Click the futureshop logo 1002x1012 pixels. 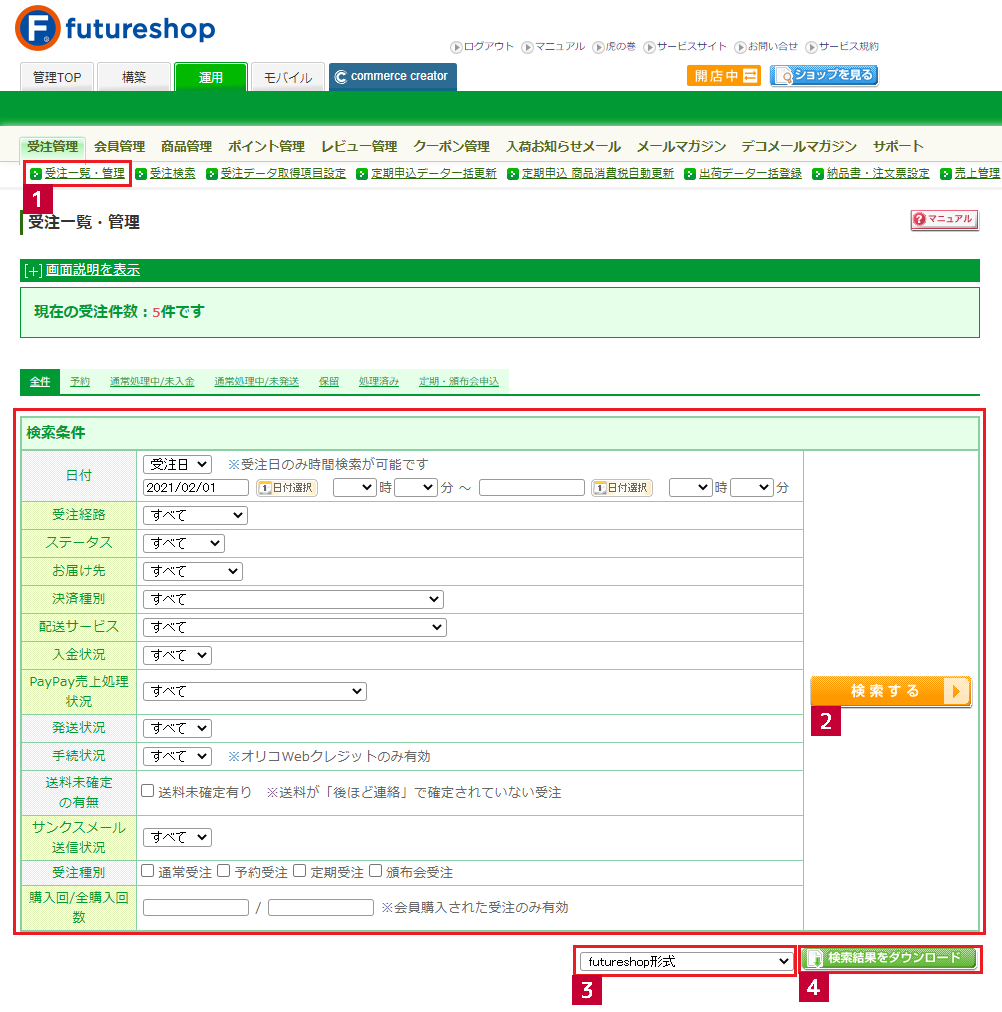(115, 28)
